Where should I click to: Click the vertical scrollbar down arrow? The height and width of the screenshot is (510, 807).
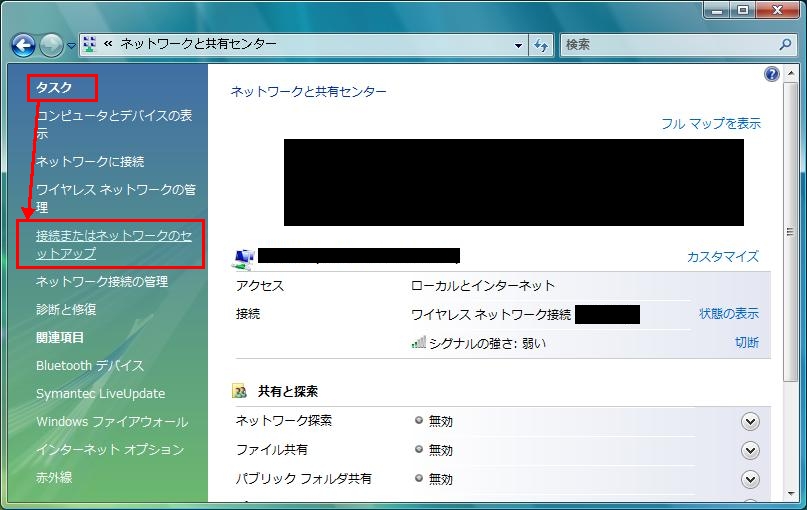[x=790, y=496]
